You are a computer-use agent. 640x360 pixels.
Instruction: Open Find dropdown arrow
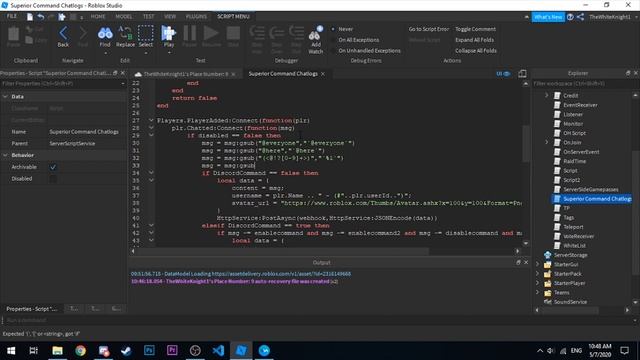coord(105,53)
